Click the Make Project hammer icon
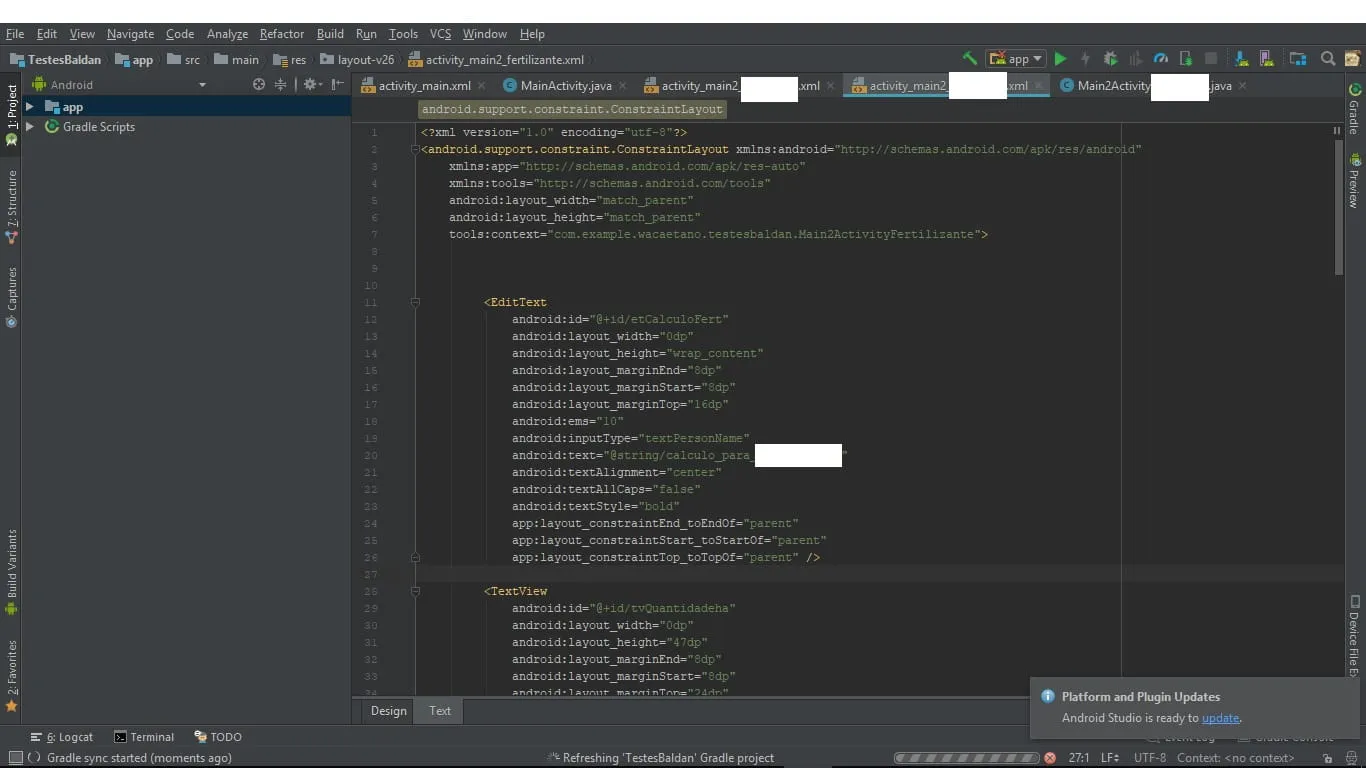This screenshot has height=768, width=1366. coord(969,59)
